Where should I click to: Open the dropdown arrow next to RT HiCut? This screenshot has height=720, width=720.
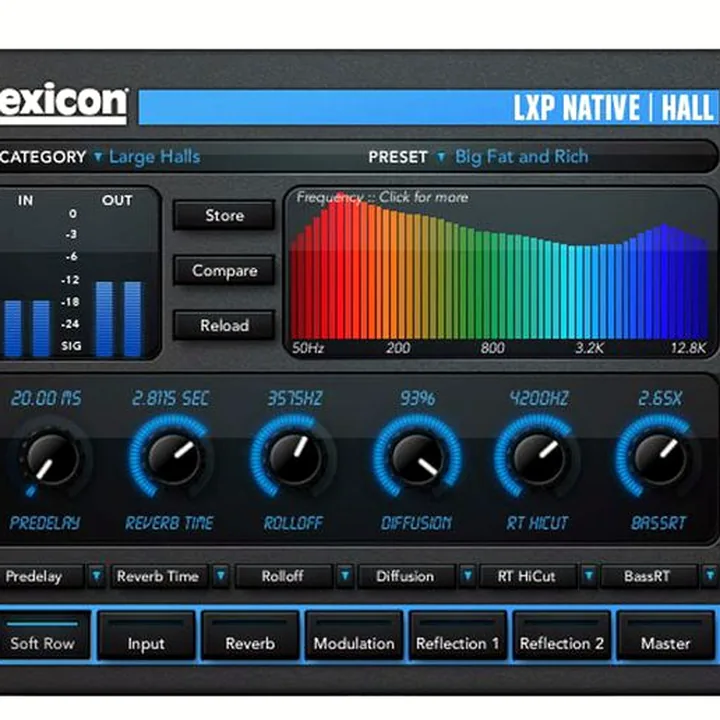coord(589,576)
